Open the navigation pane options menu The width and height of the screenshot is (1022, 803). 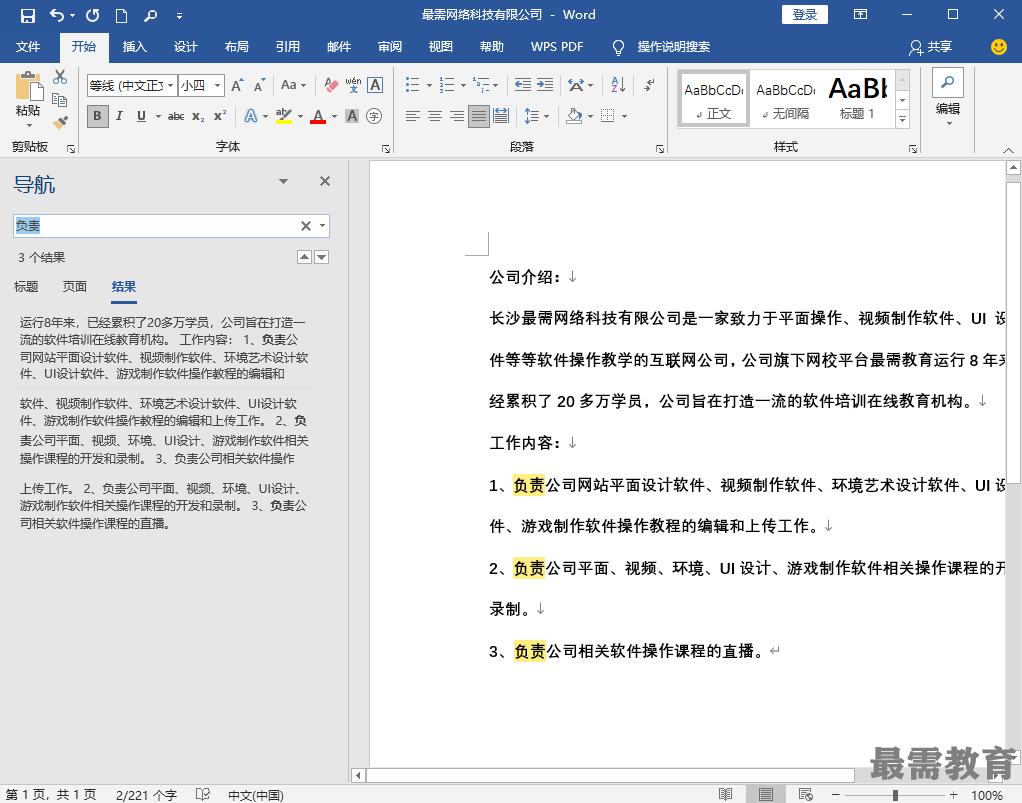[284, 181]
